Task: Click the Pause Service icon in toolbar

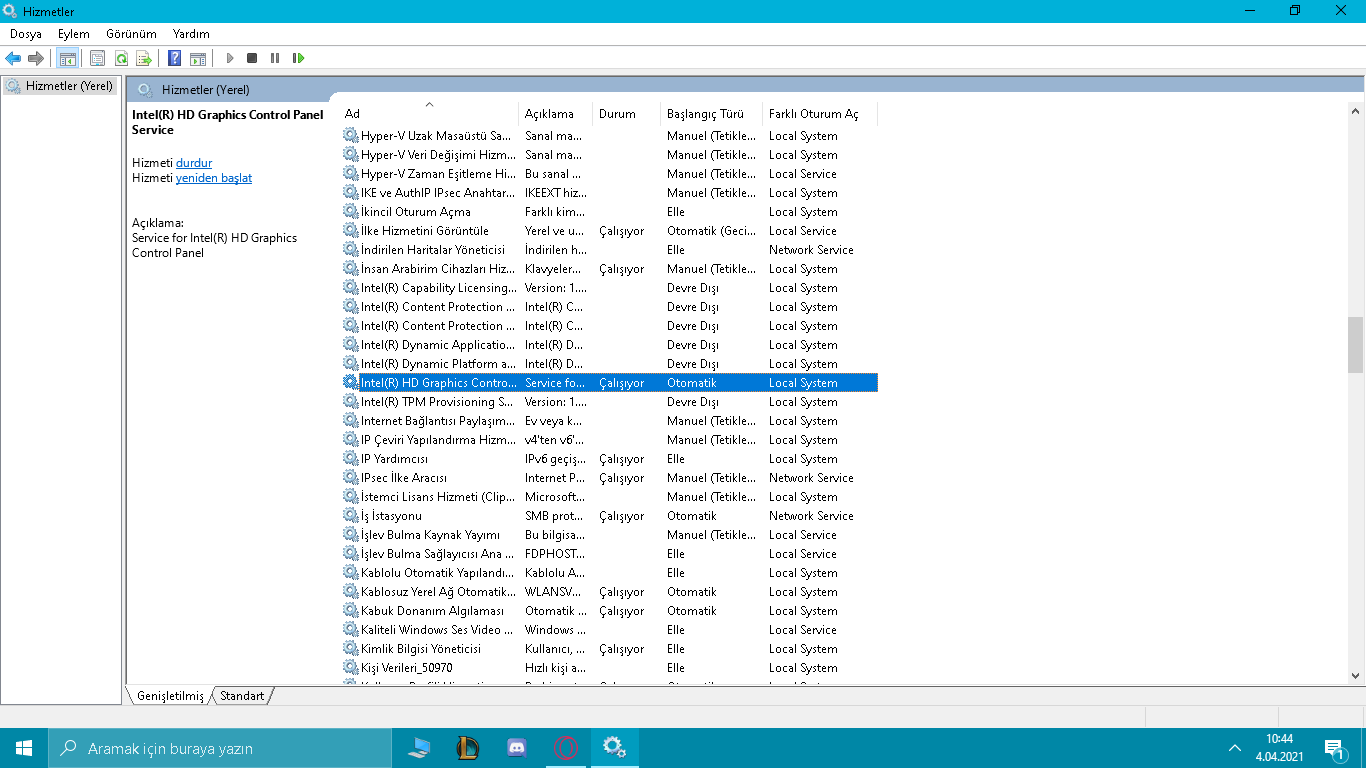Action: pos(275,58)
